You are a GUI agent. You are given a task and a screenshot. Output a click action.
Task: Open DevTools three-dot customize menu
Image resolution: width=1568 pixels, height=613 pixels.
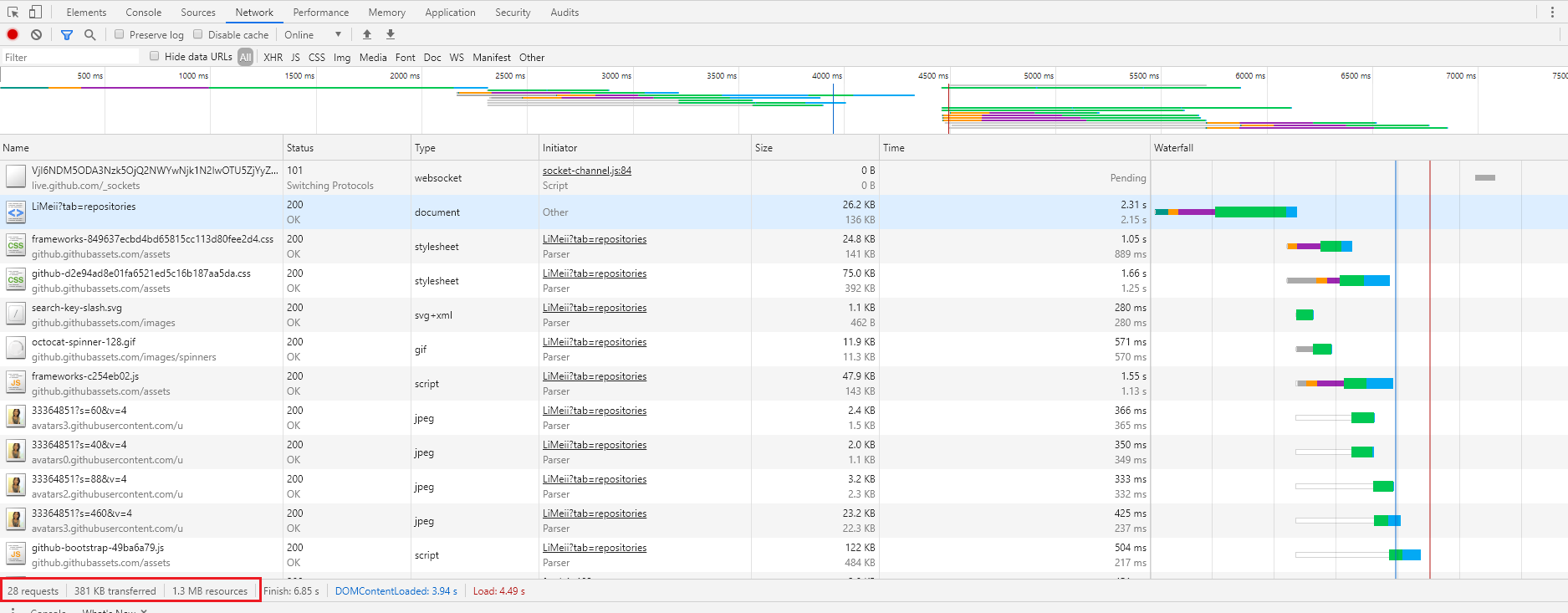(x=1552, y=12)
